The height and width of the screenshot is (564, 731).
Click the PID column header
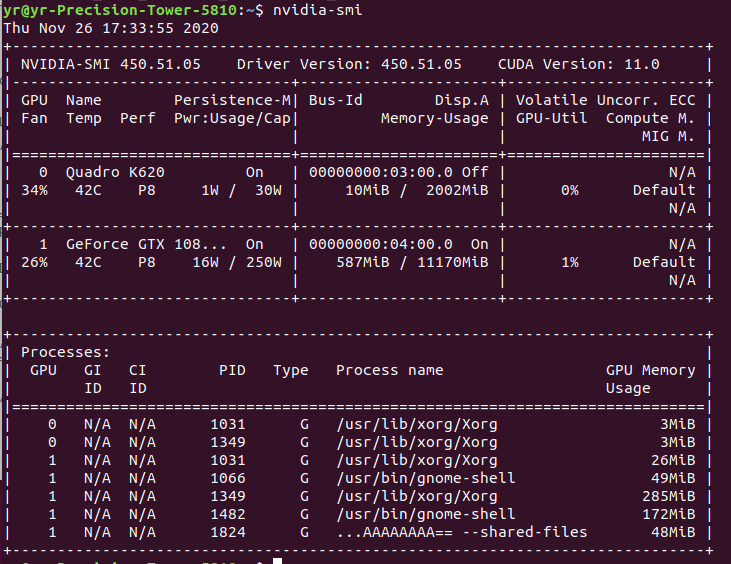pos(232,370)
